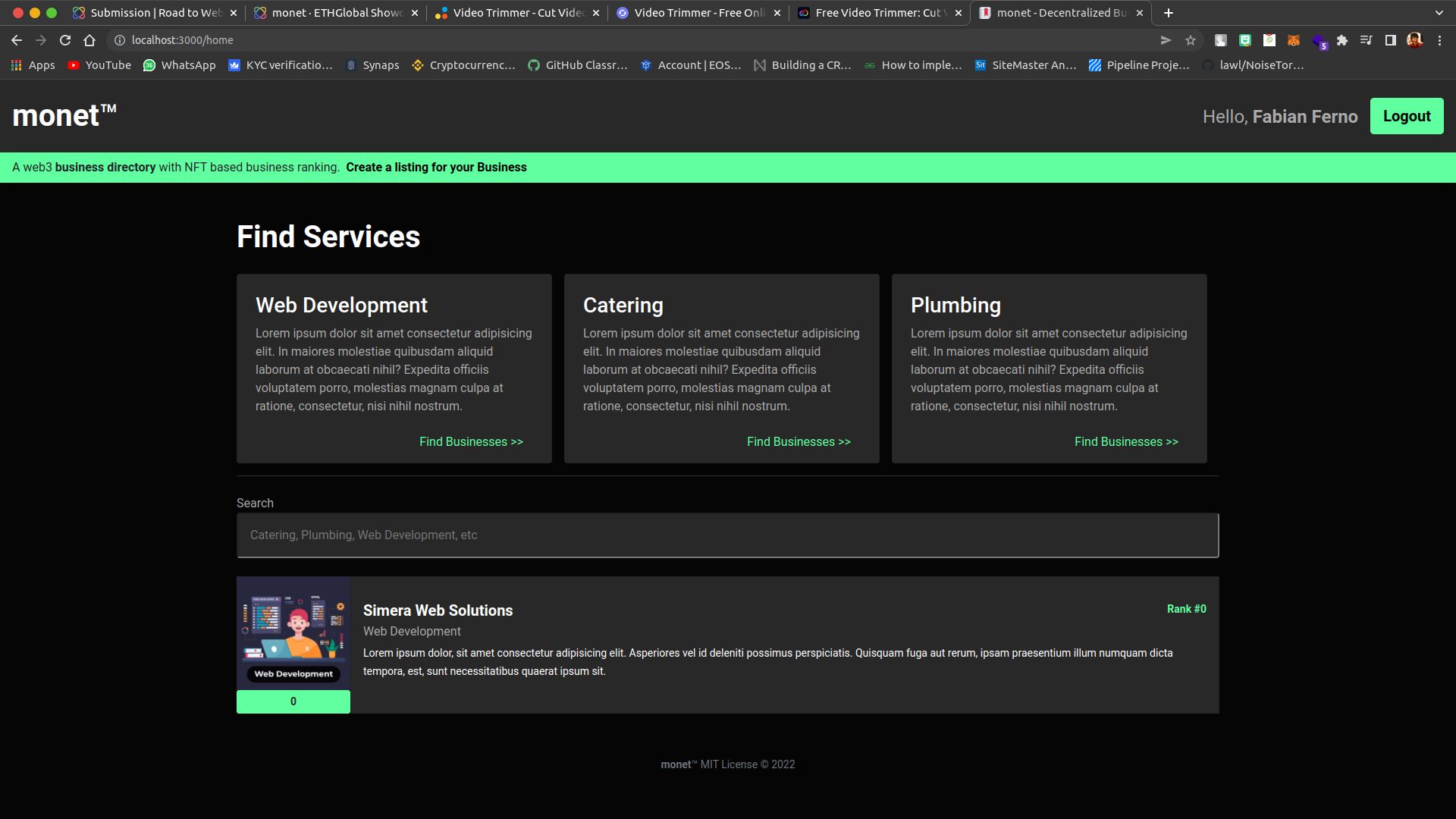Click Find Businesses >> under Catering
This screenshot has height=819, width=1456.
[799, 441]
